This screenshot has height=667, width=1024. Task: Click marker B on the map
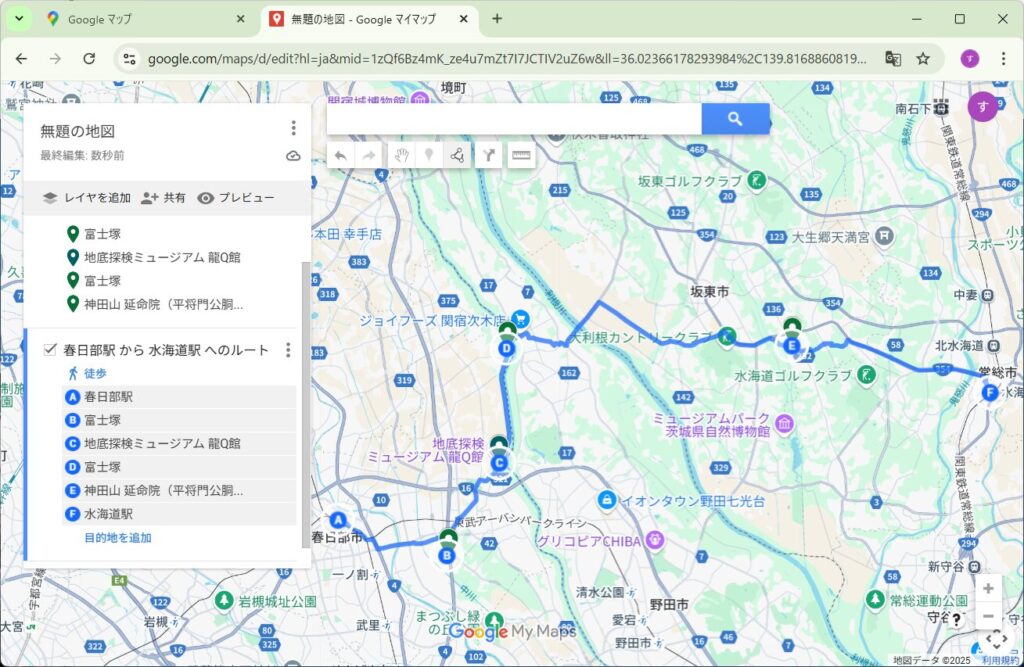tap(447, 556)
